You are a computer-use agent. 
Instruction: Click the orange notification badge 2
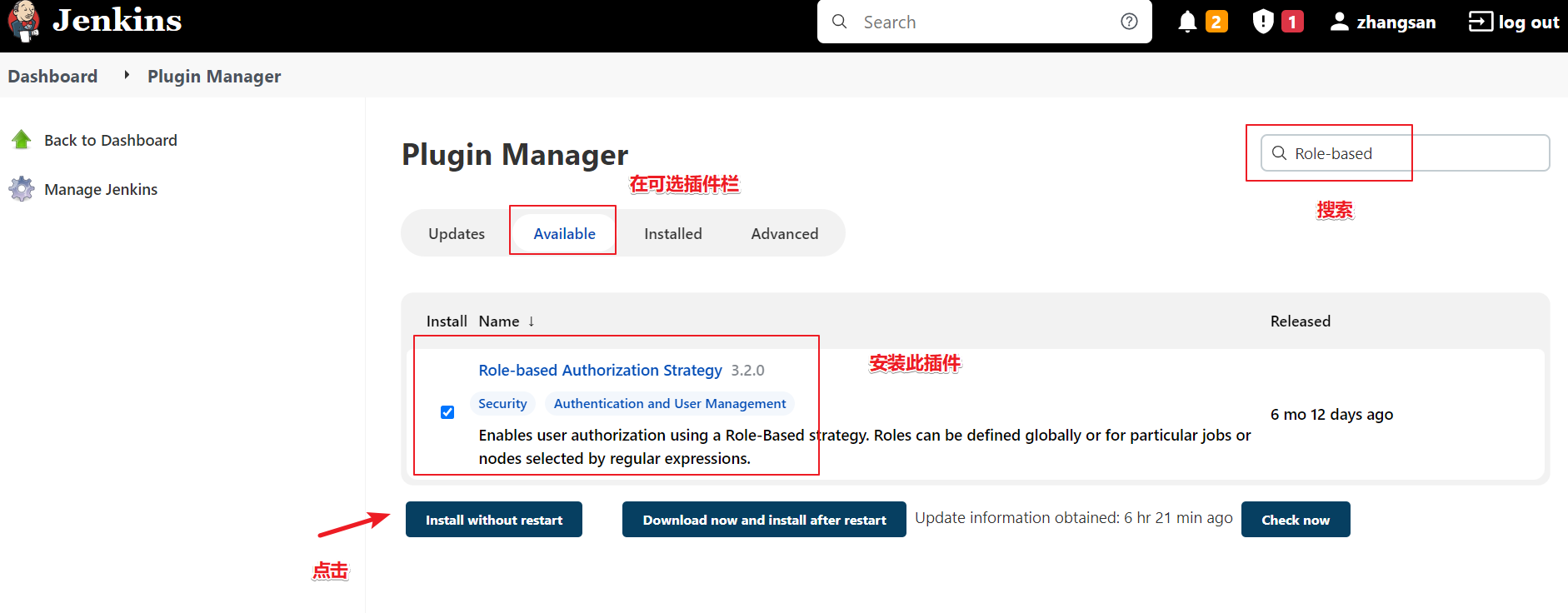tap(1216, 22)
